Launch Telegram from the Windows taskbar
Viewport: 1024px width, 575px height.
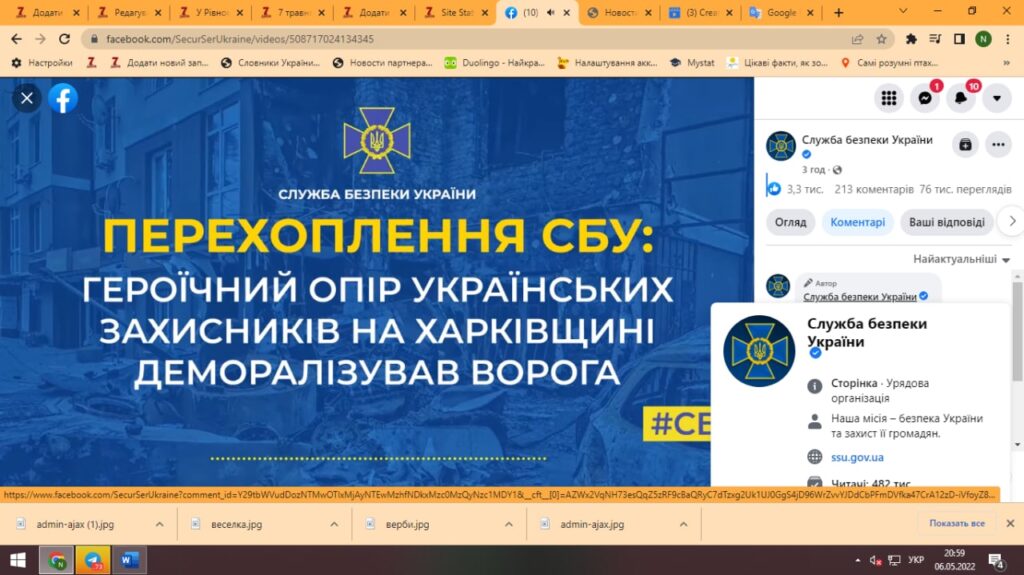(92, 559)
